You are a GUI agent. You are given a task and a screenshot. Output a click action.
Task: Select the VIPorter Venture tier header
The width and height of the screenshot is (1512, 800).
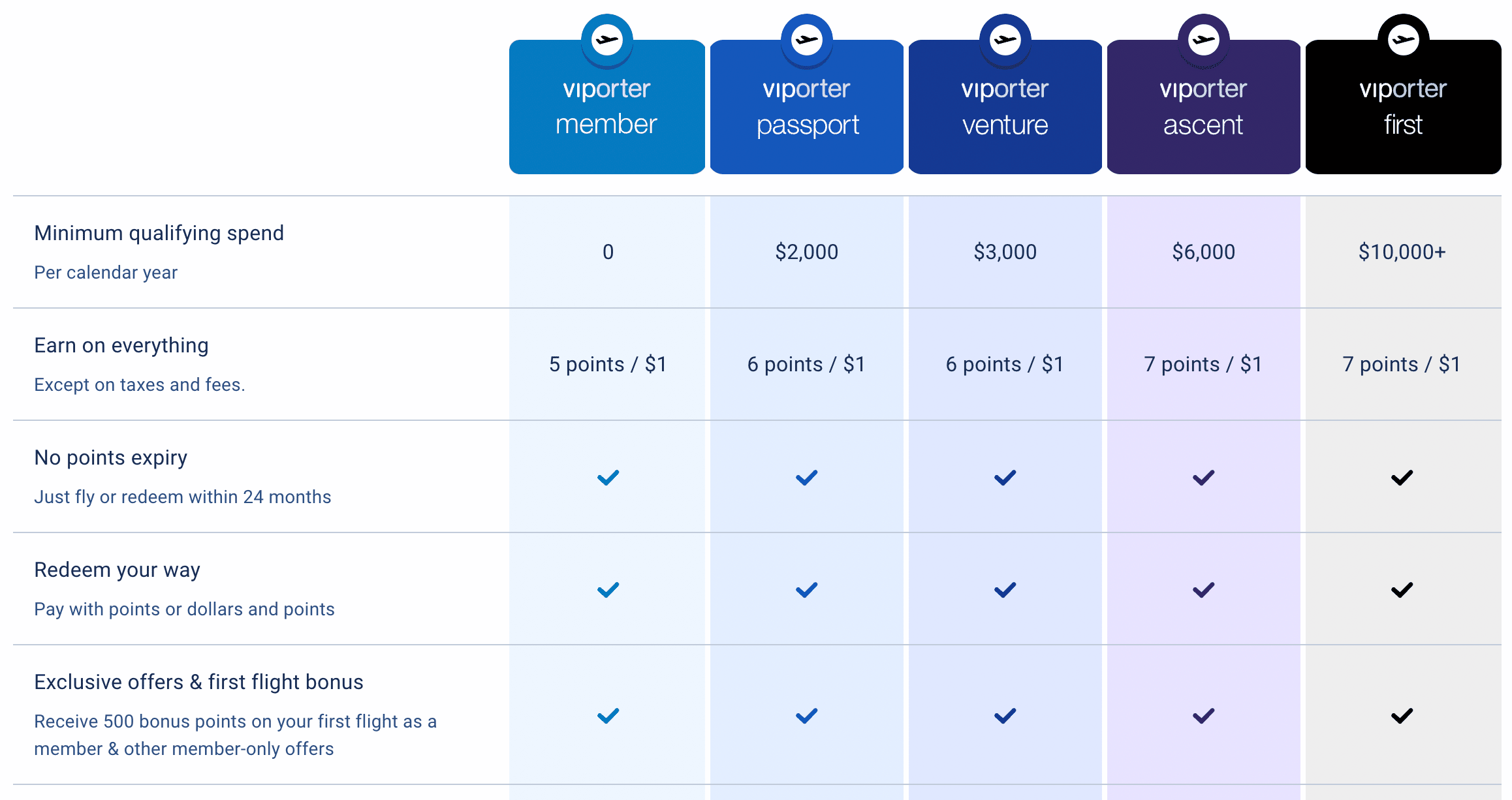click(x=1005, y=108)
